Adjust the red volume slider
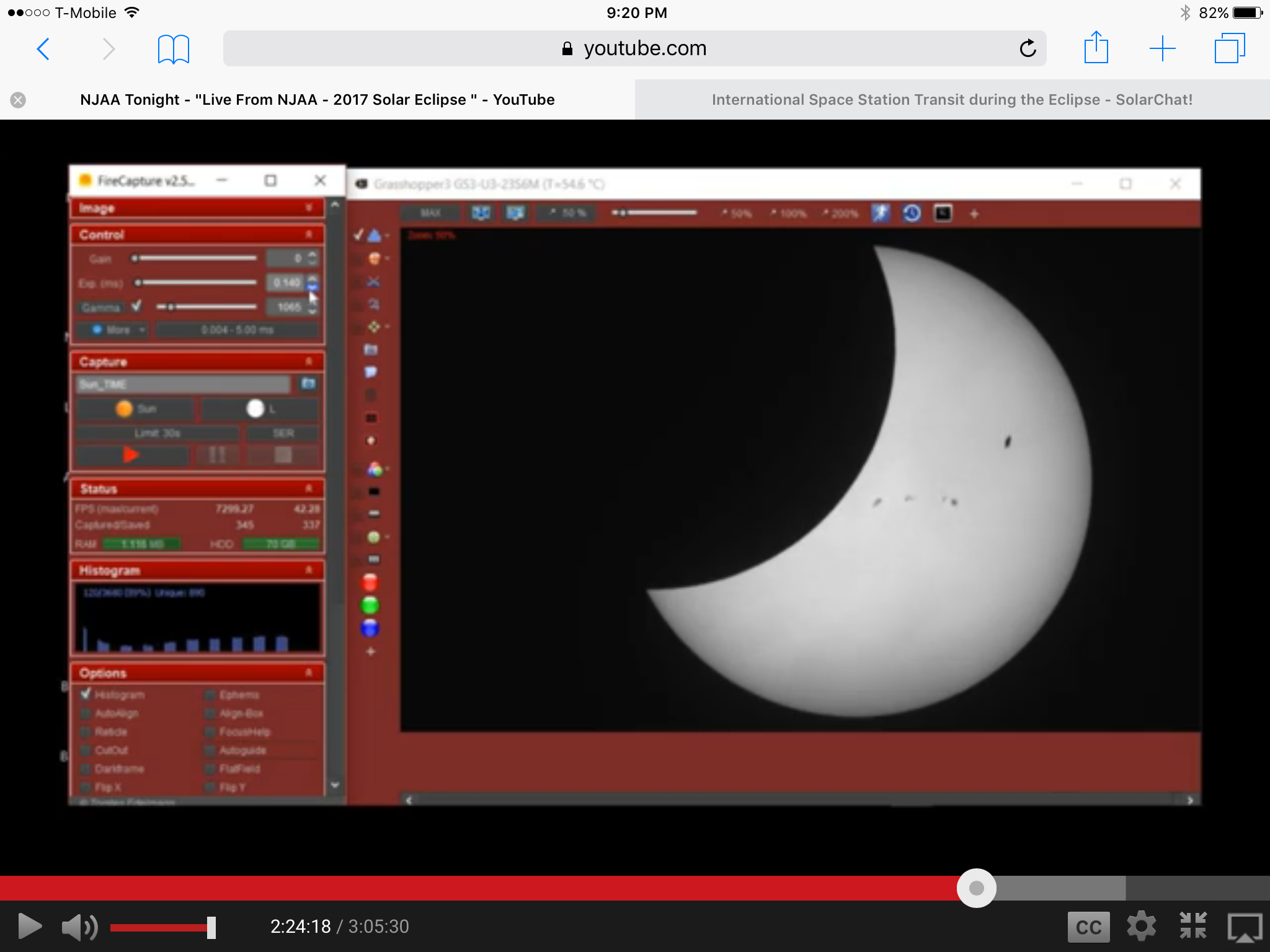The image size is (1270, 952). click(x=162, y=927)
